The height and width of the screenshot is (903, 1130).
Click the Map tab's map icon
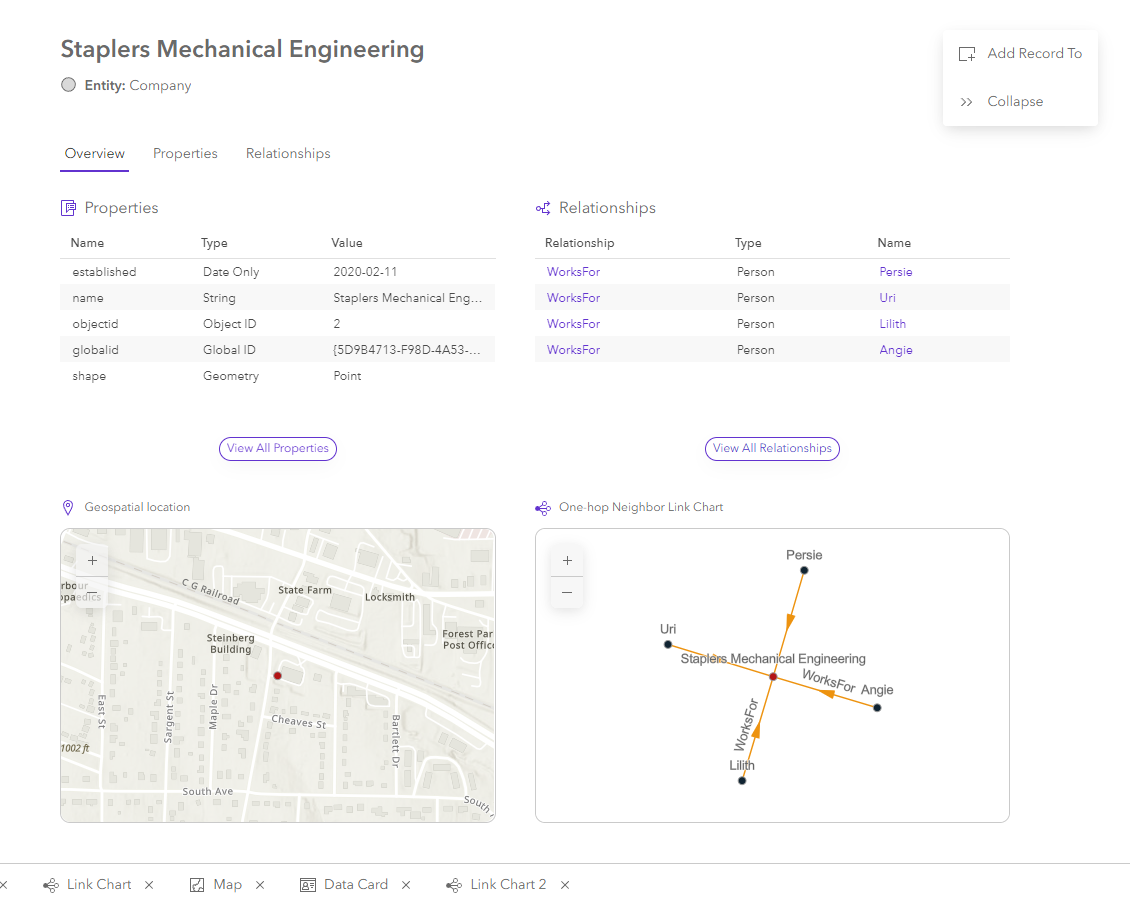[196, 884]
